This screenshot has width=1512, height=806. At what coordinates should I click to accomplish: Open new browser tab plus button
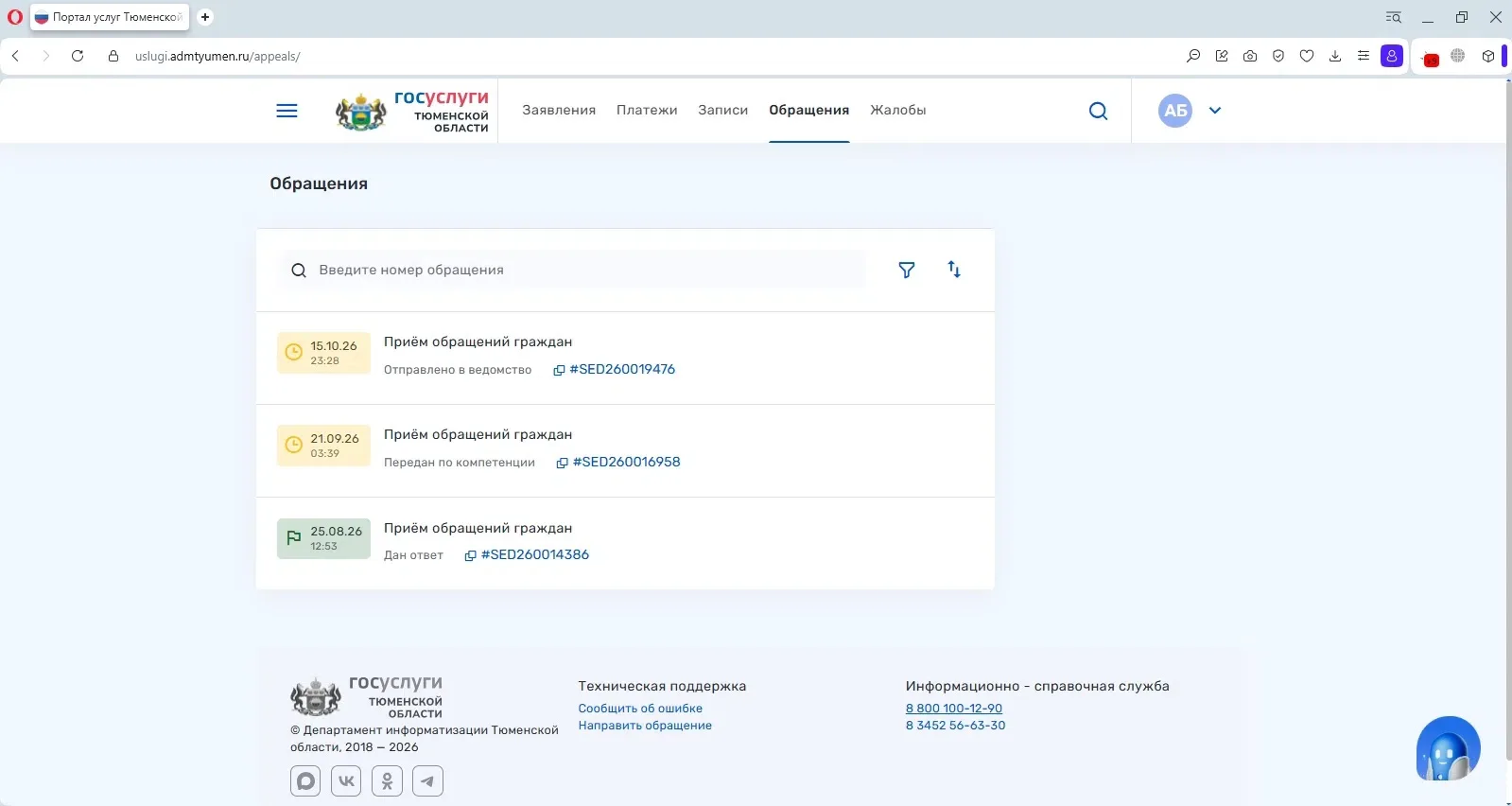205,17
